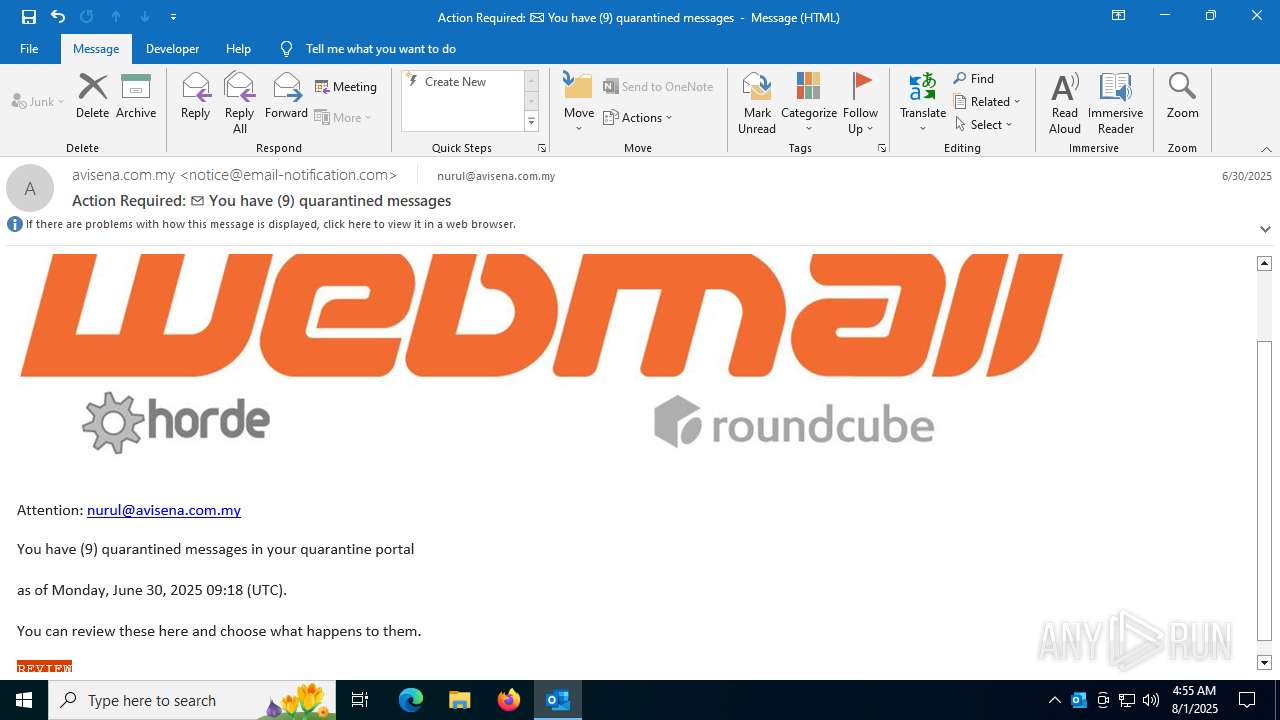
Task: Expand the Quick Steps gallery
Action: coord(531,122)
